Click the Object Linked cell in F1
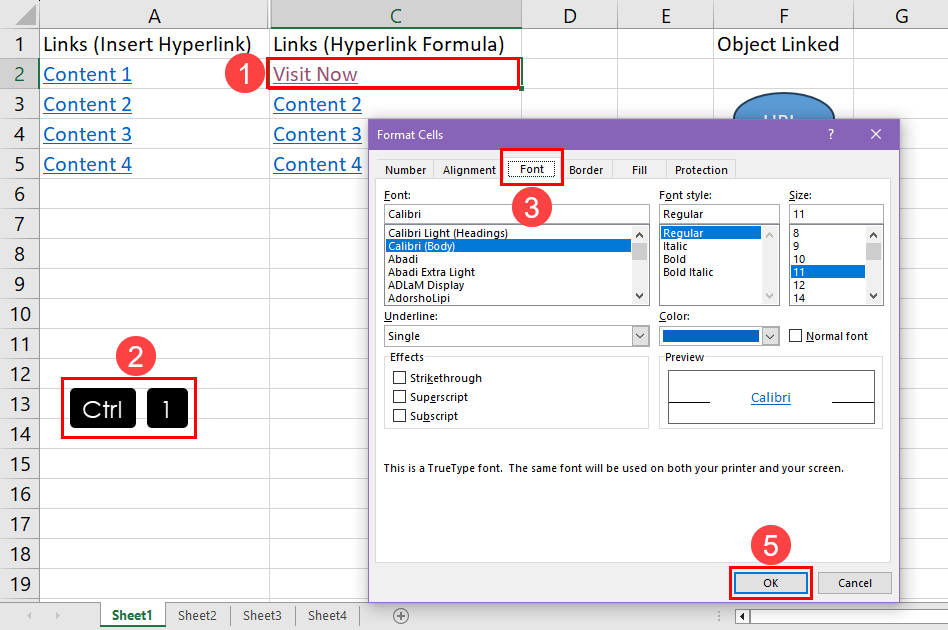This screenshot has width=948, height=630. point(783,44)
